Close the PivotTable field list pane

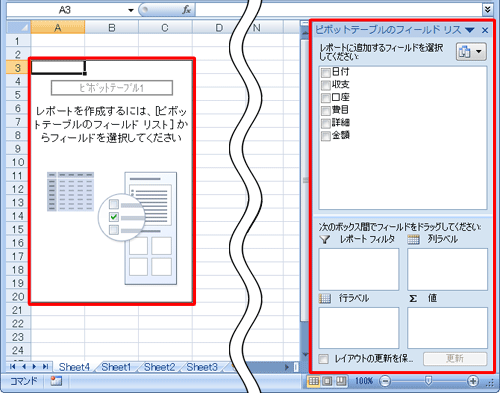tap(485, 30)
